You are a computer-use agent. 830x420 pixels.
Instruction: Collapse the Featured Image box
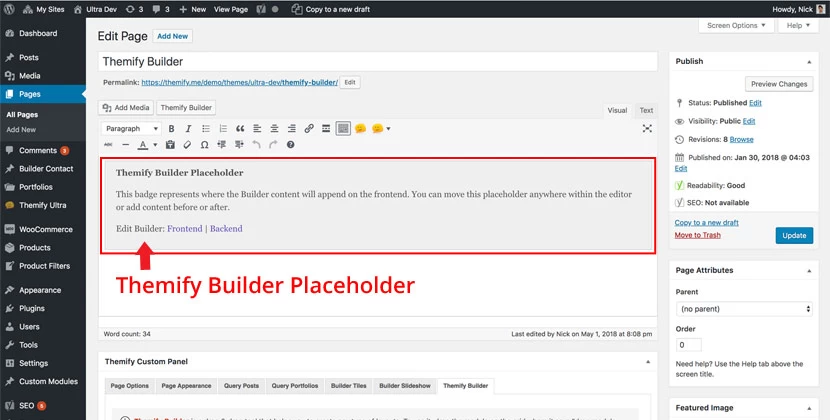[x=809, y=408]
